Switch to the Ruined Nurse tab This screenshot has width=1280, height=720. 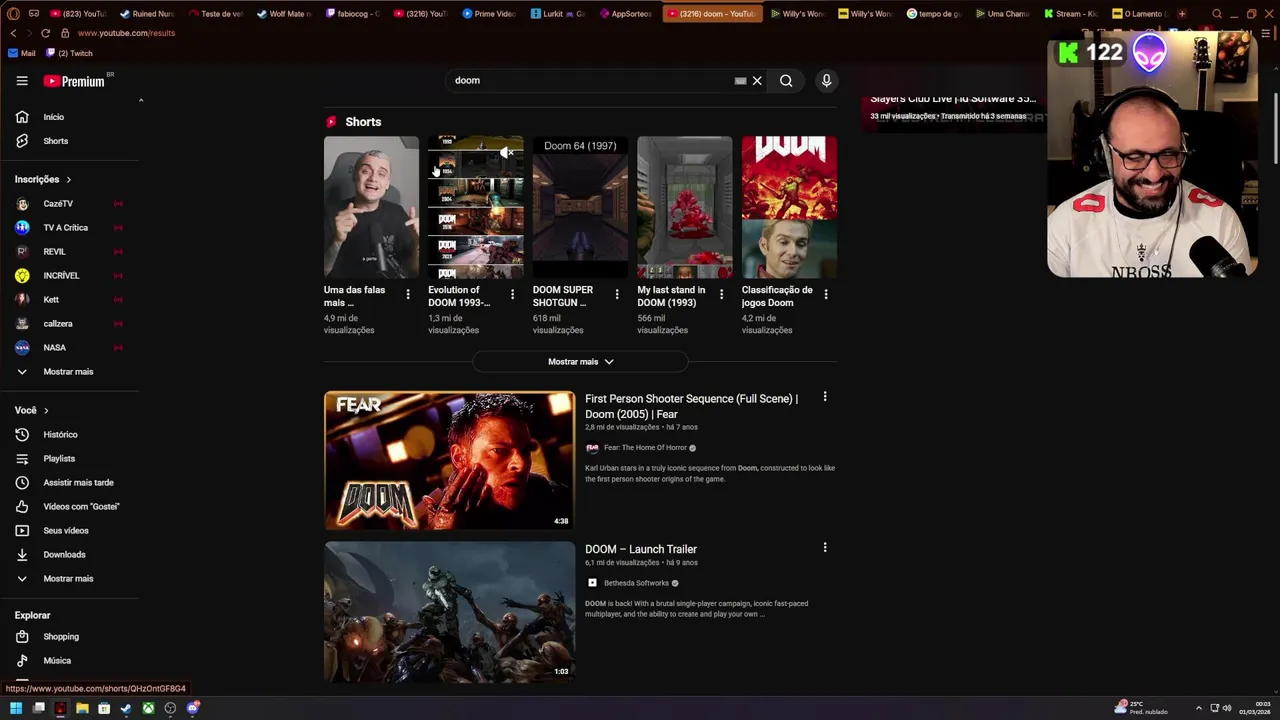pos(146,14)
